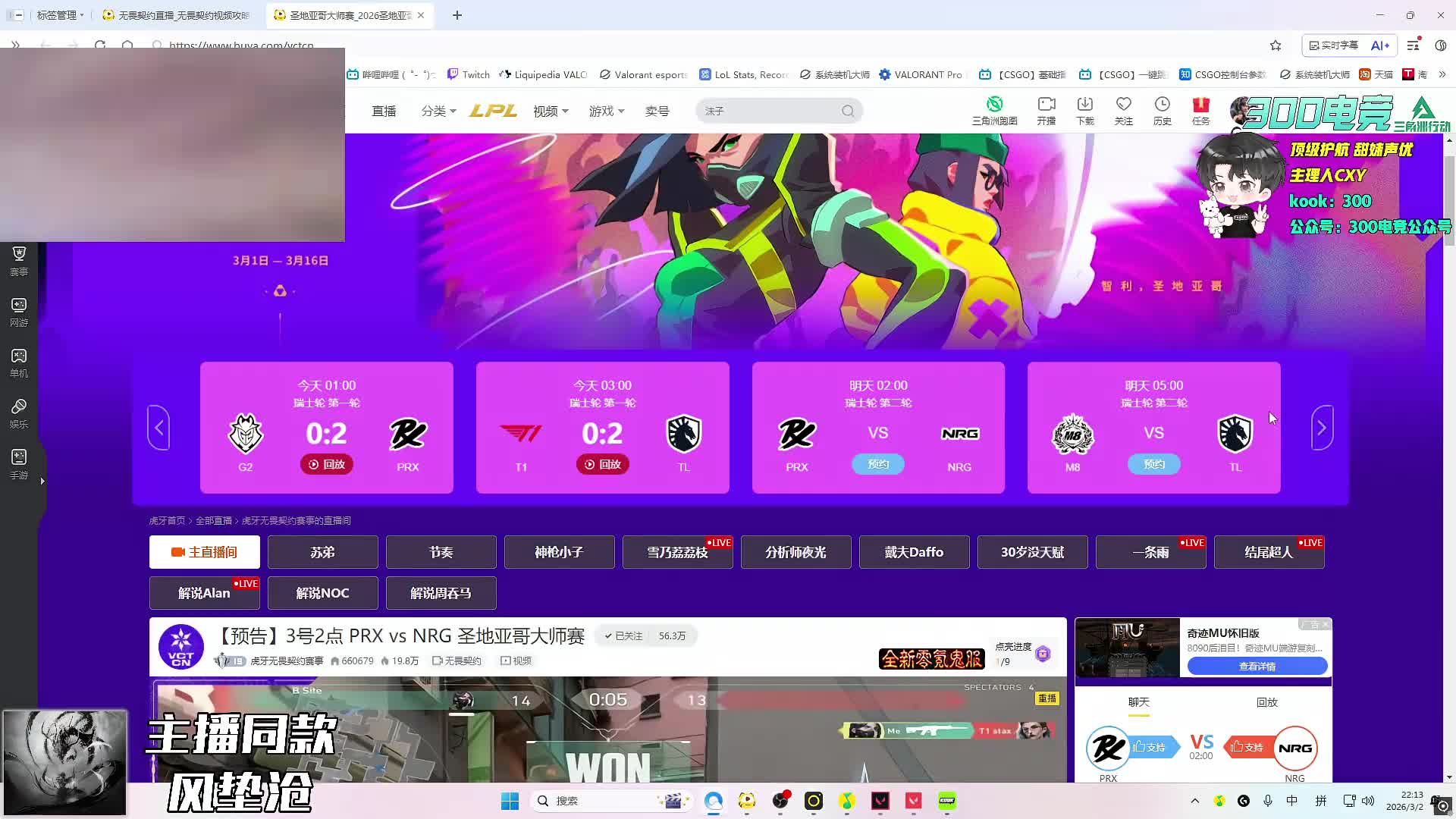The image size is (1456, 819).
Task: Support PRX with 支持 button
Action: pyautogui.click(x=1150, y=747)
